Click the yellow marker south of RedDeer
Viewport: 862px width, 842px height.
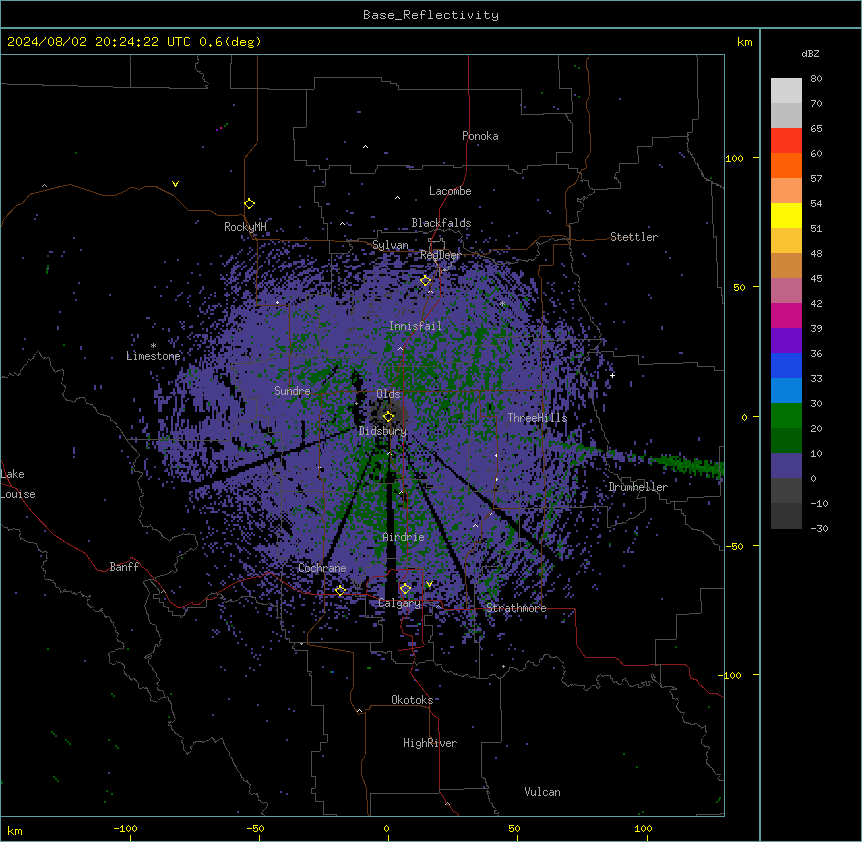[x=425, y=281]
